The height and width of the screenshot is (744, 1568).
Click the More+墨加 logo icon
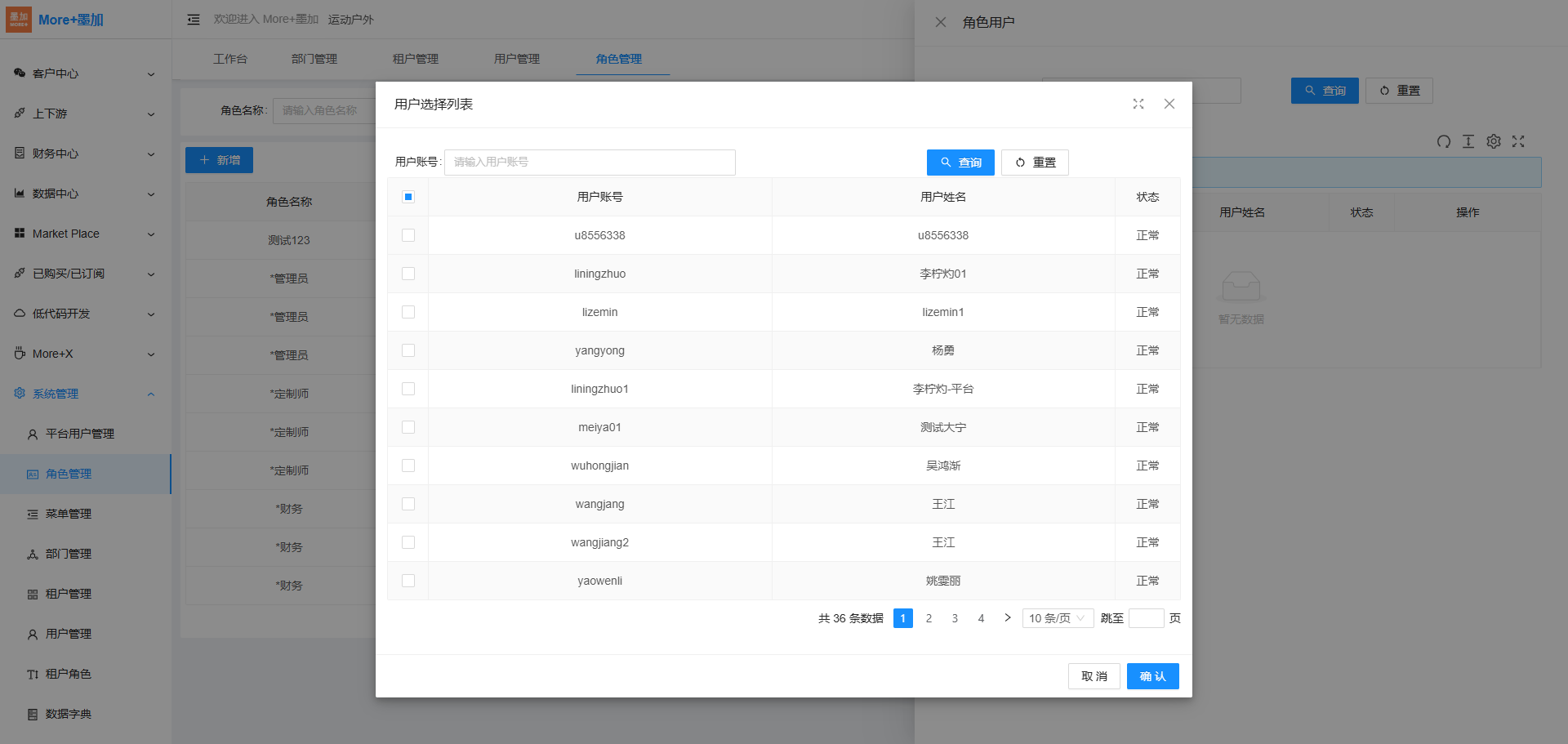[18, 20]
